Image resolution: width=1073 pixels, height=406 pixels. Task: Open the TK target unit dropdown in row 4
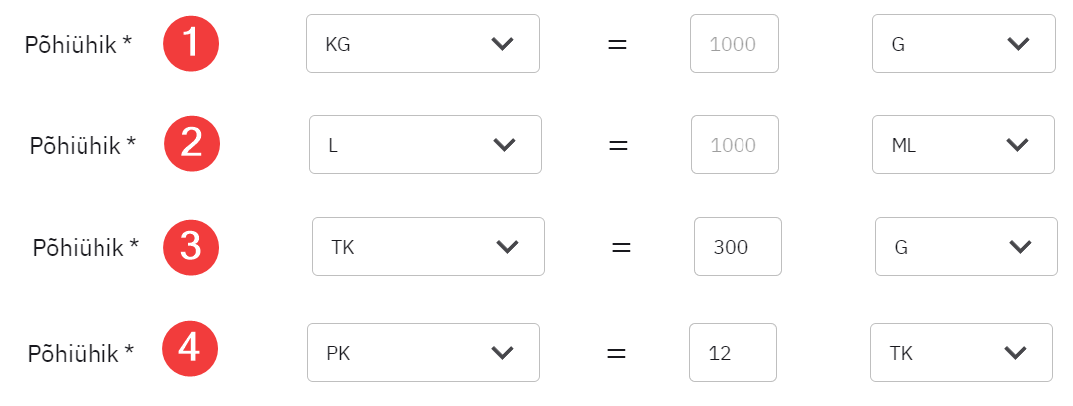click(961, 352)
